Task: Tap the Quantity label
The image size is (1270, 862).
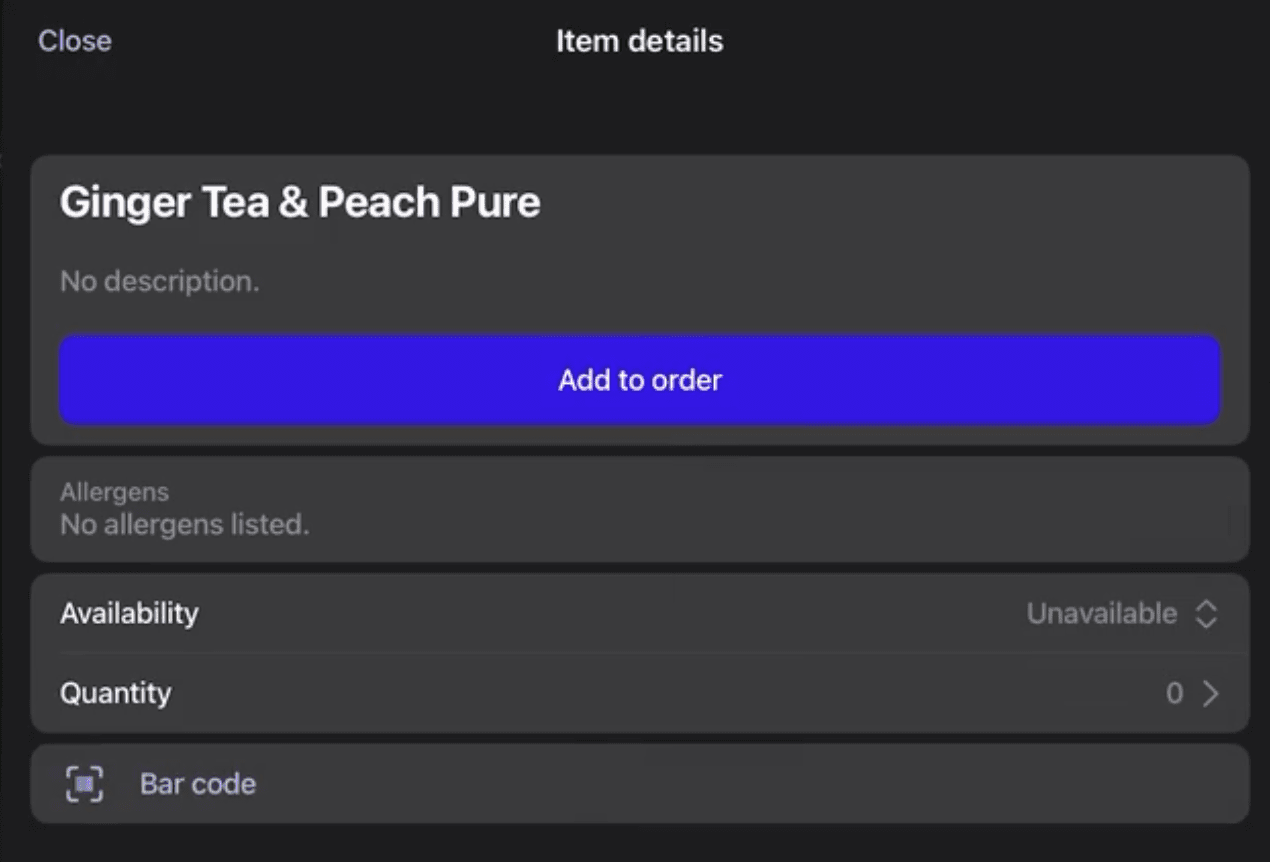Action: 116,693
